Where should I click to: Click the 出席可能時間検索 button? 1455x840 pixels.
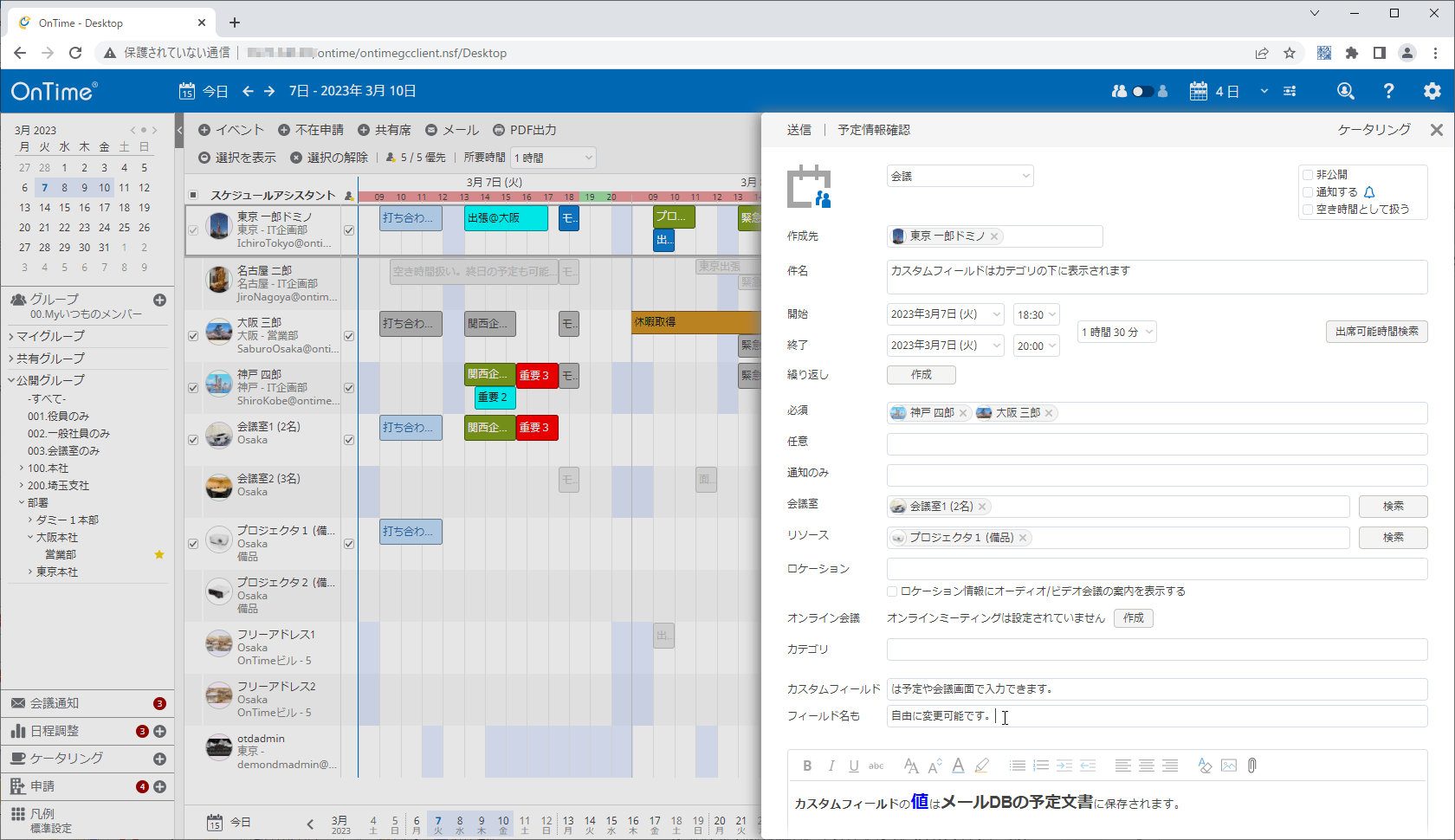tap(1376, 332)
